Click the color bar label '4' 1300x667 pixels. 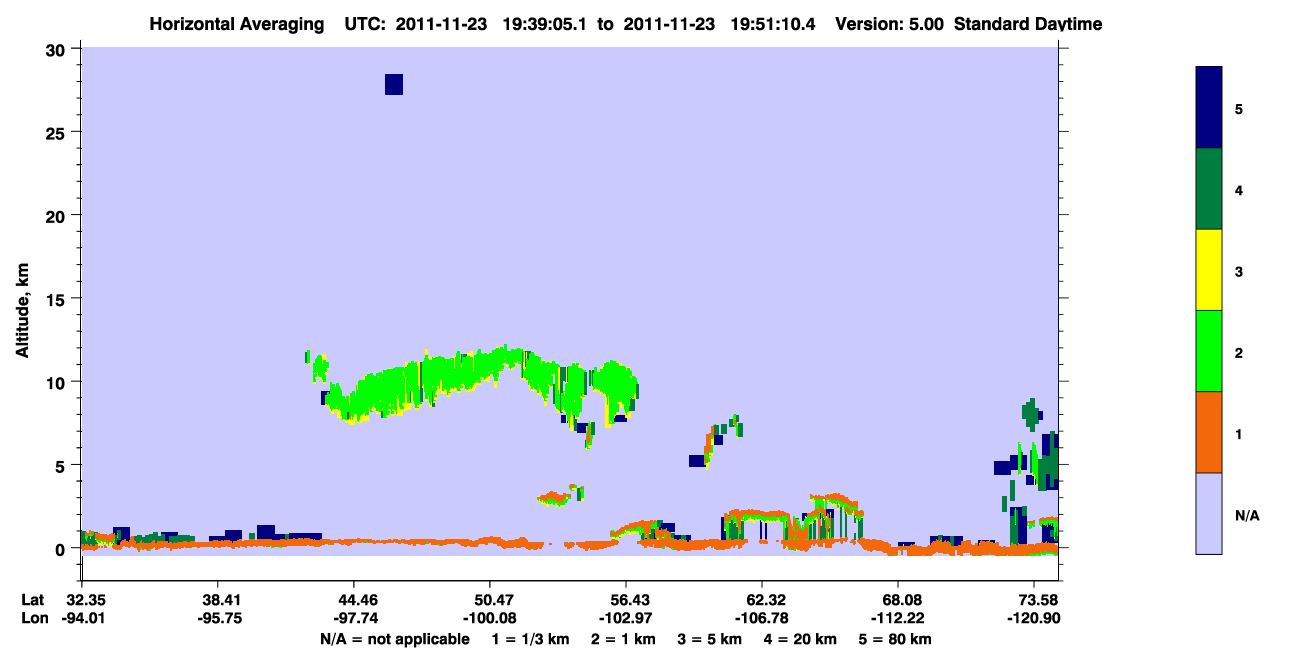[1239, 190]
